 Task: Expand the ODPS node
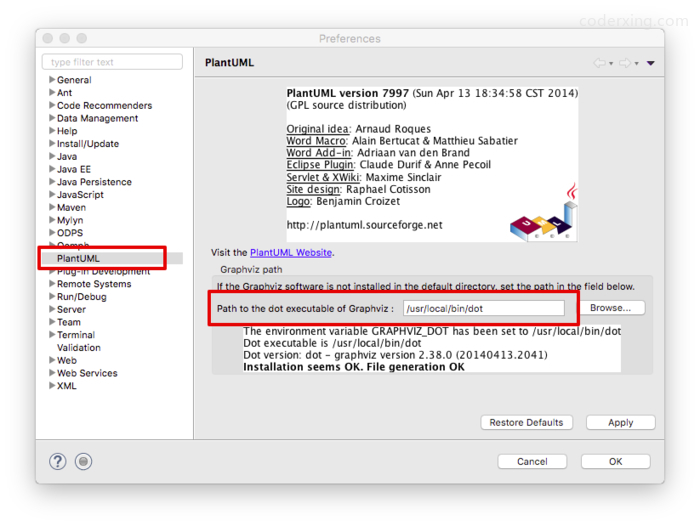(52, 233)
